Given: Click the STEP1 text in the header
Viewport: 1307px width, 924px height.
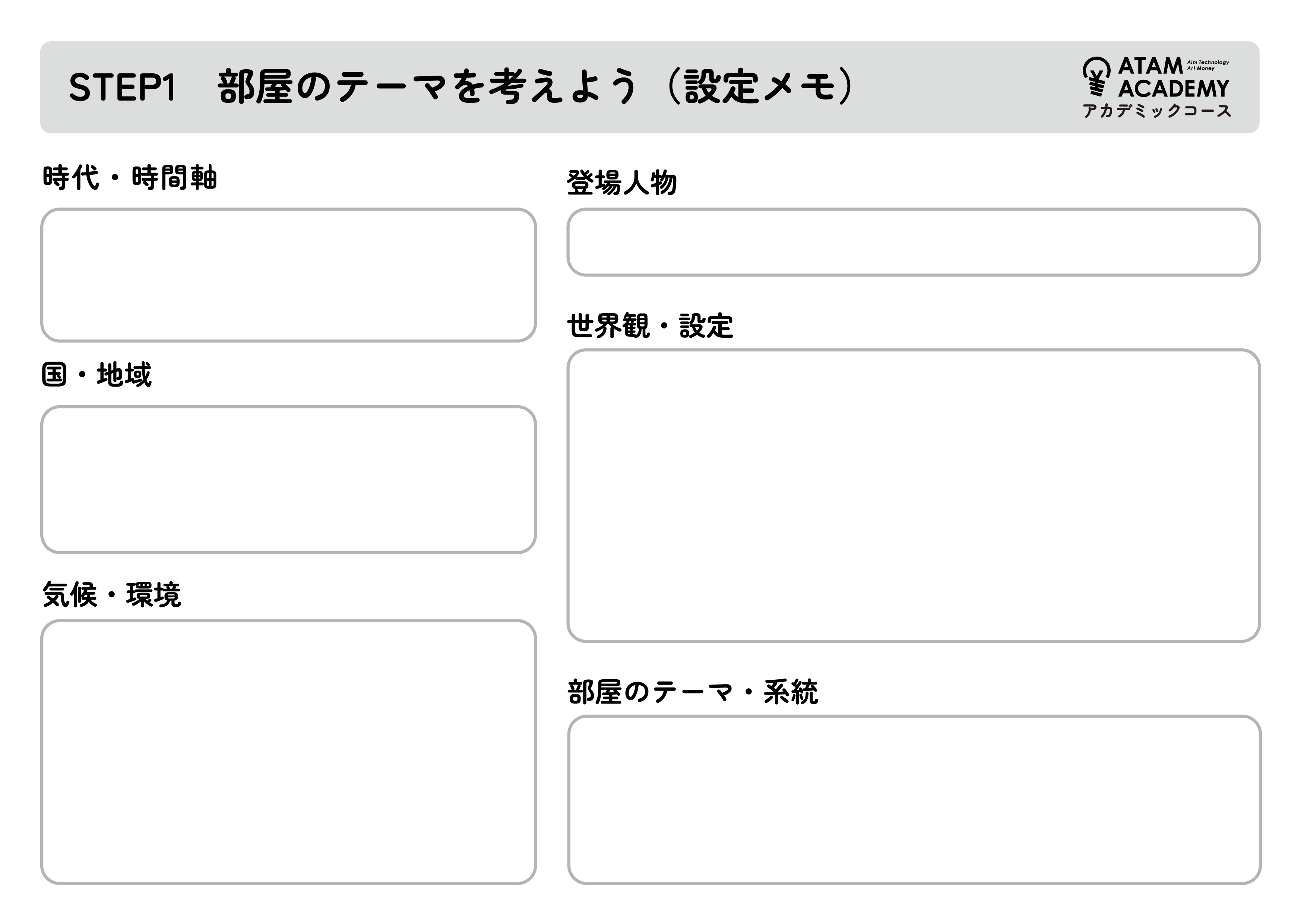Looking at the screenshot, I should coord(122,88).
